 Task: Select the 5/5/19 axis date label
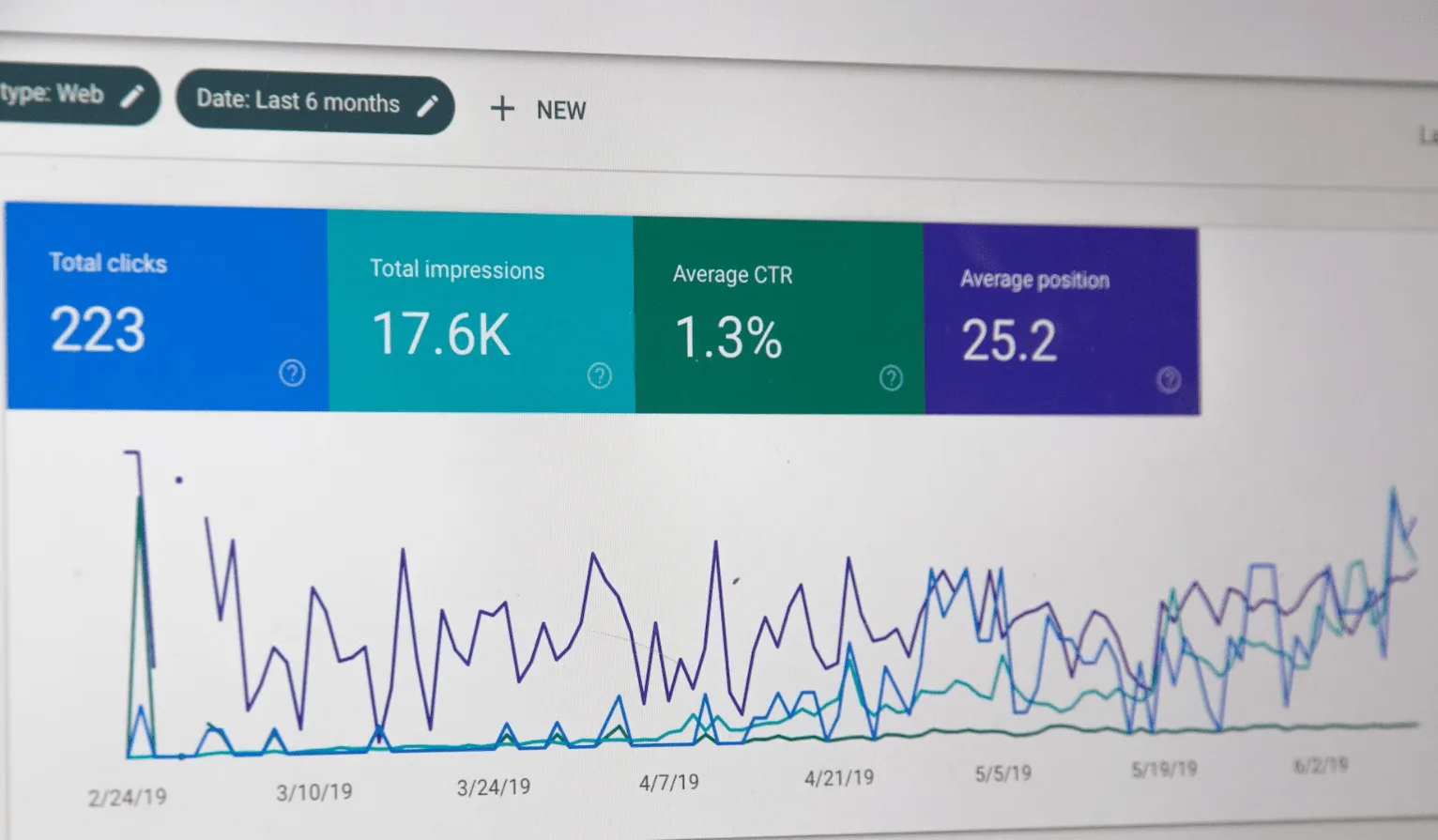1002,773
